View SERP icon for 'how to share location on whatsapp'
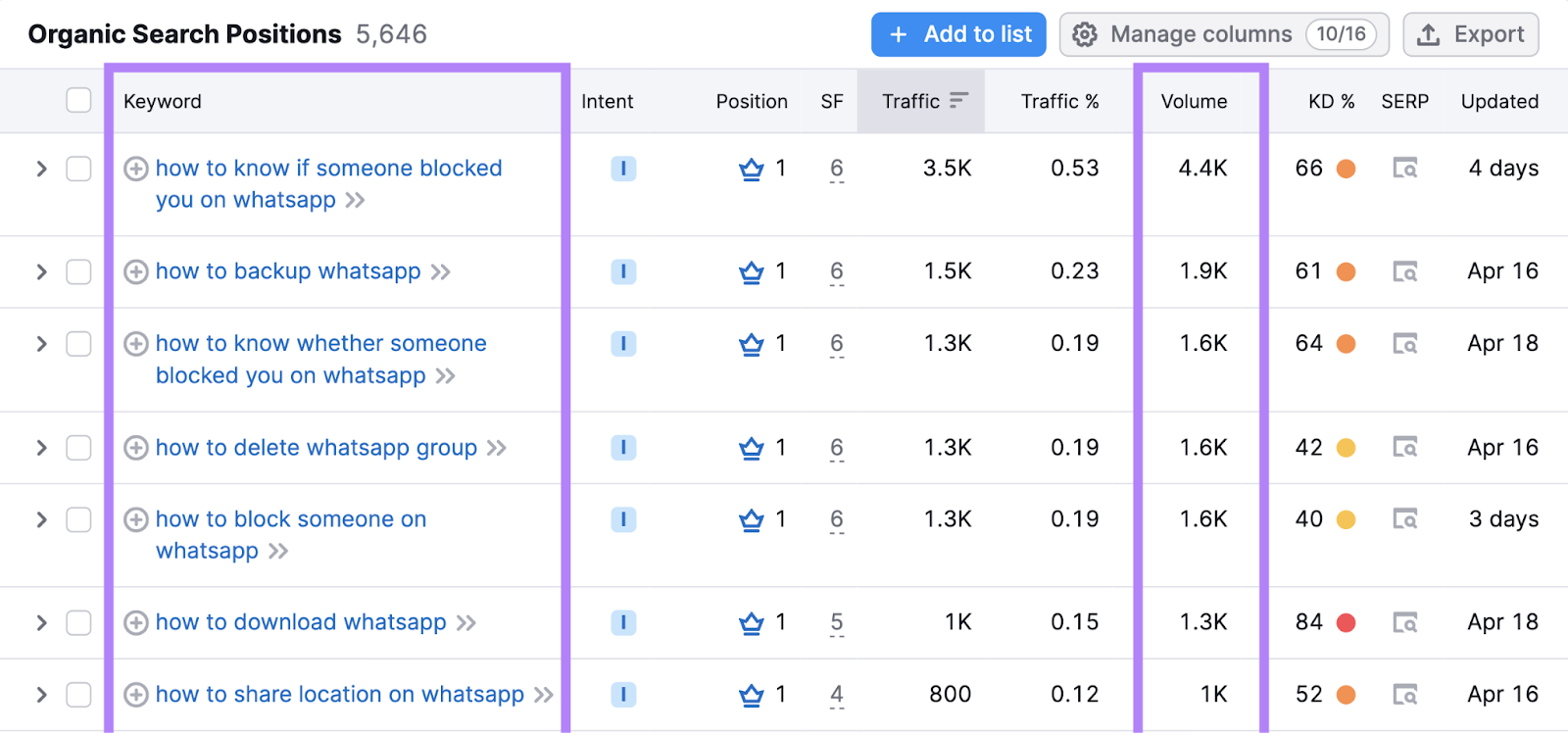 [1405, 695]
